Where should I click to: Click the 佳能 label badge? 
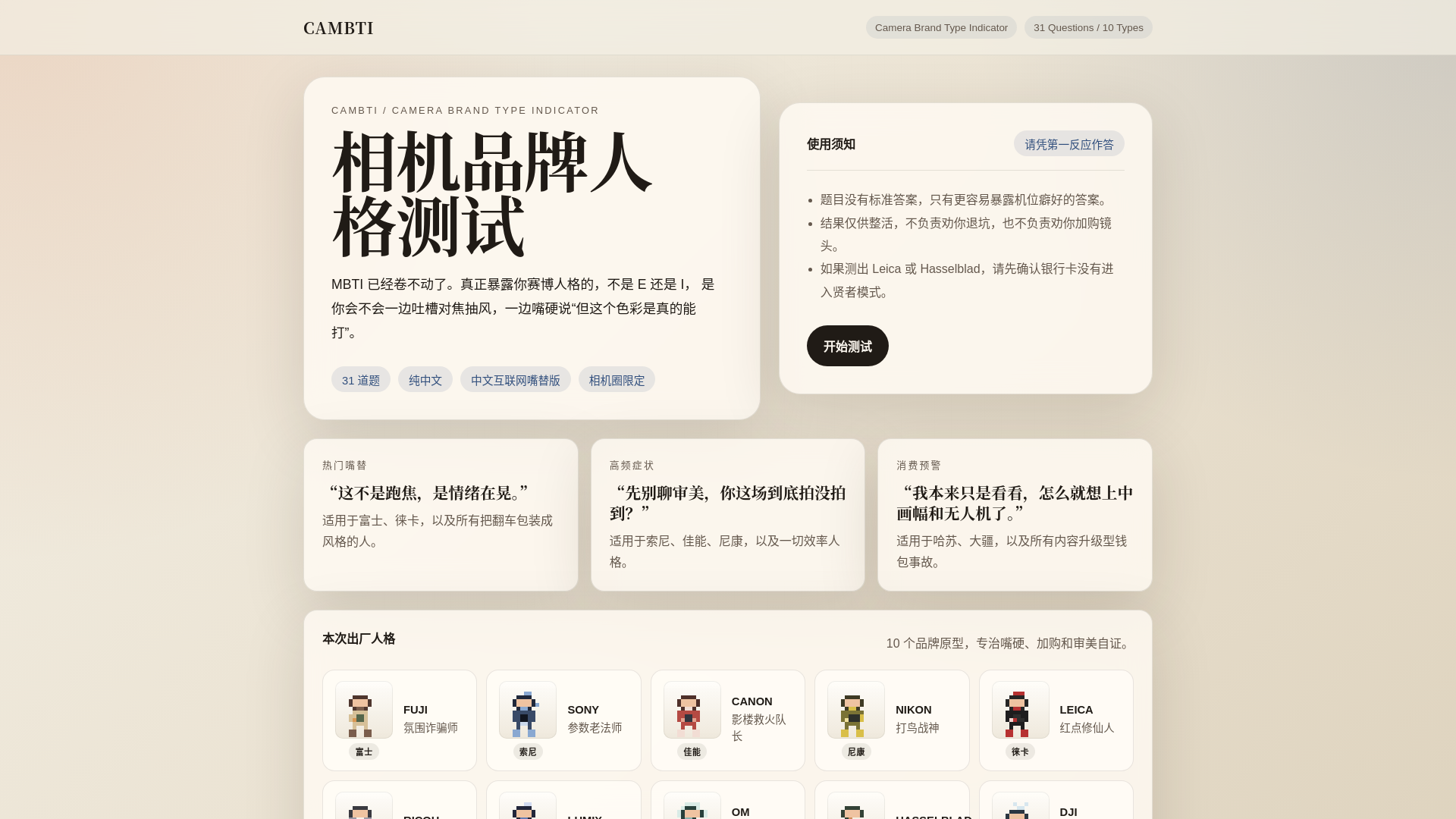pyautogui.click(x=692, y=752)
